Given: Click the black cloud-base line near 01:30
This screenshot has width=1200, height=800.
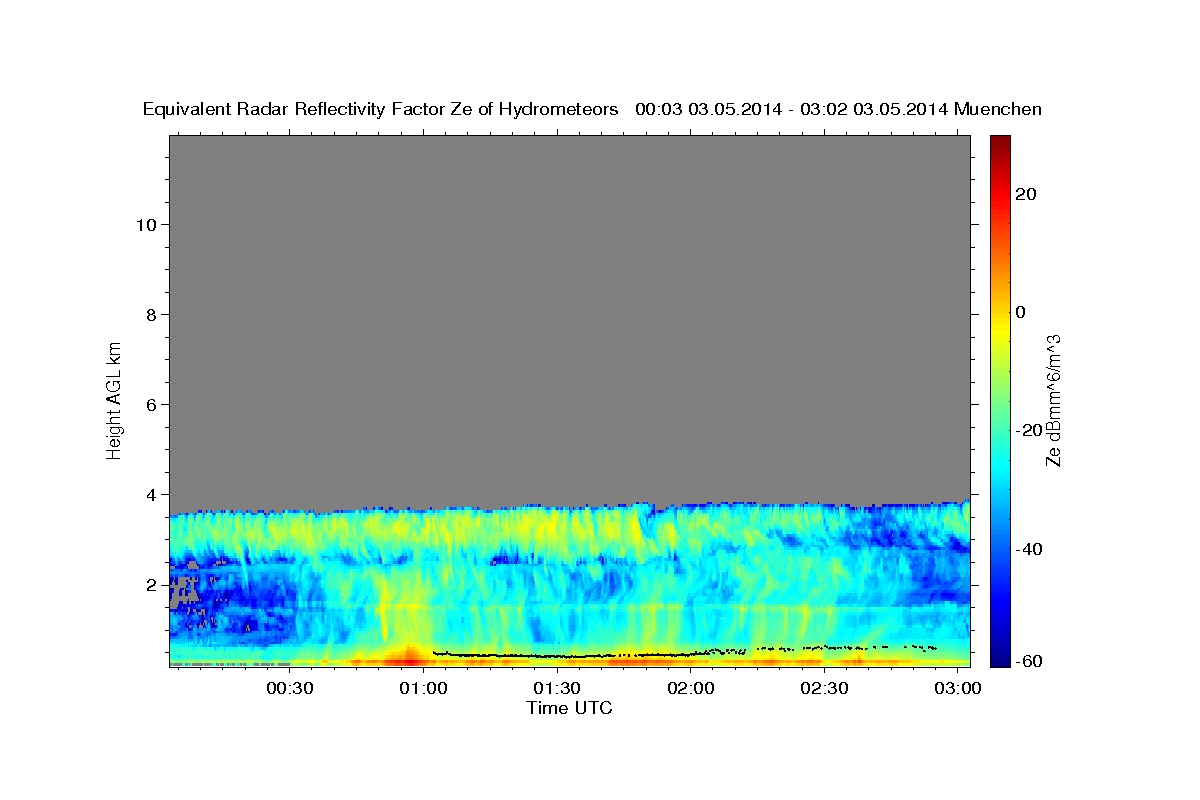Looking at the screenshot, I should (x=557, y=656).
